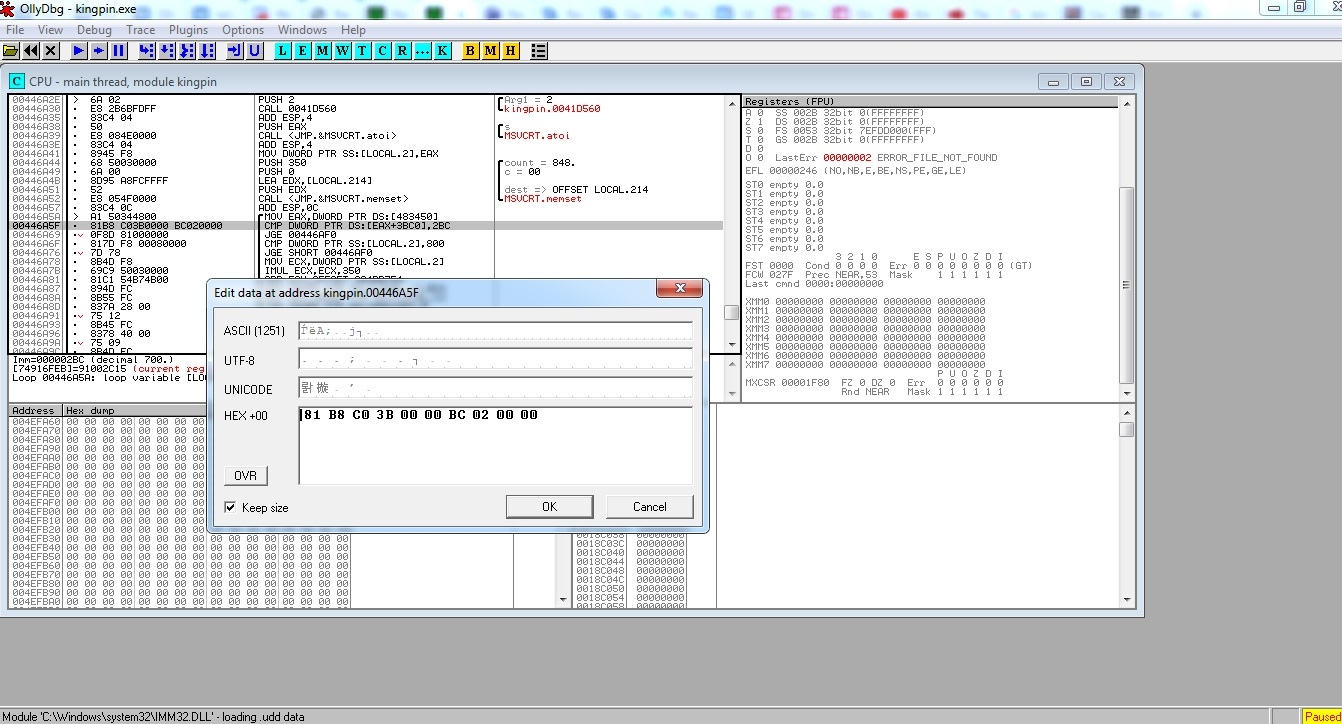Open Search results with the R icon
This screenshot has height=724, width=1342.
tap(403, 50)
